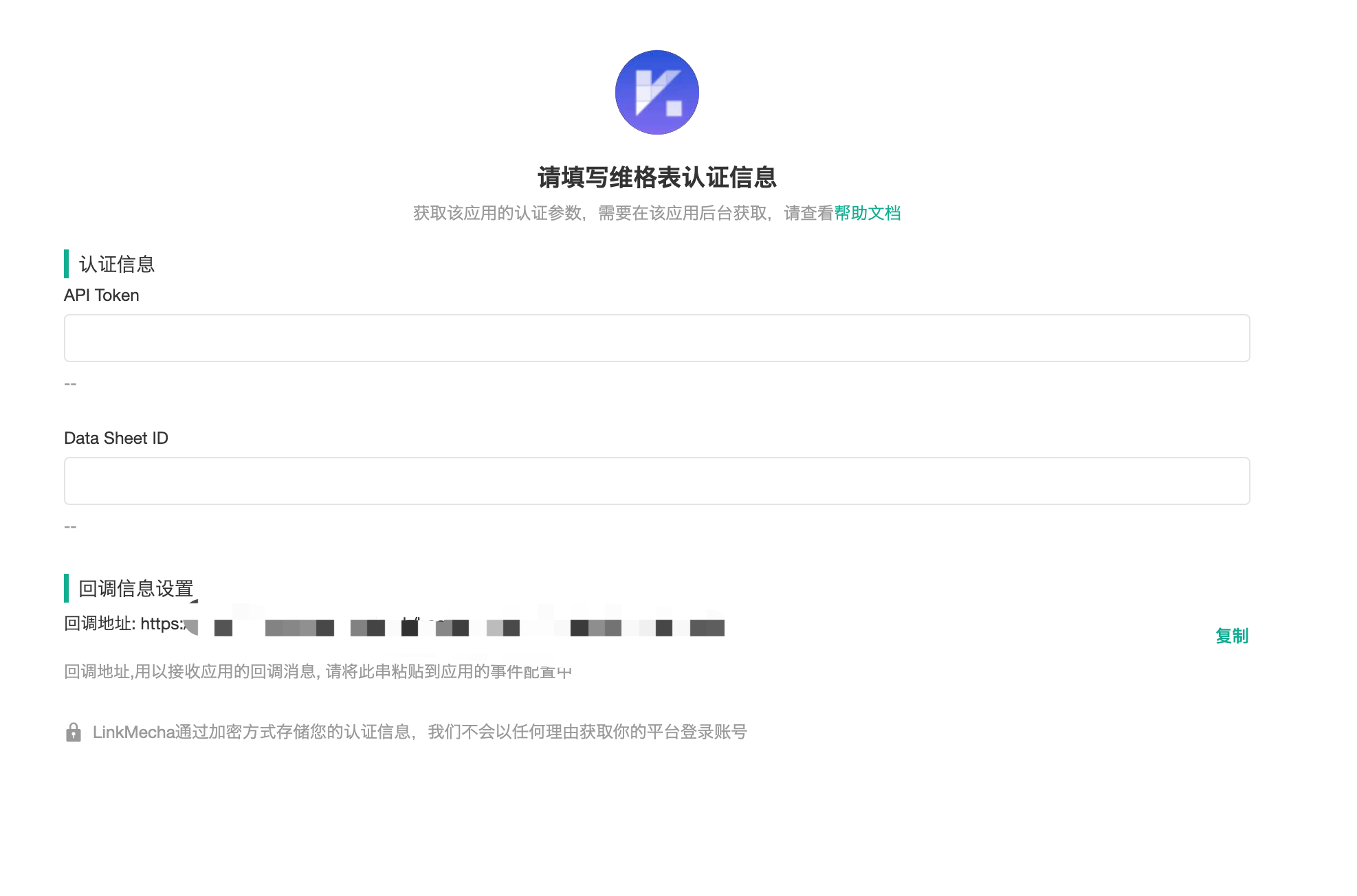Select the 认证信息 section heading
1357x896 pixels.
tap(117, 264)
